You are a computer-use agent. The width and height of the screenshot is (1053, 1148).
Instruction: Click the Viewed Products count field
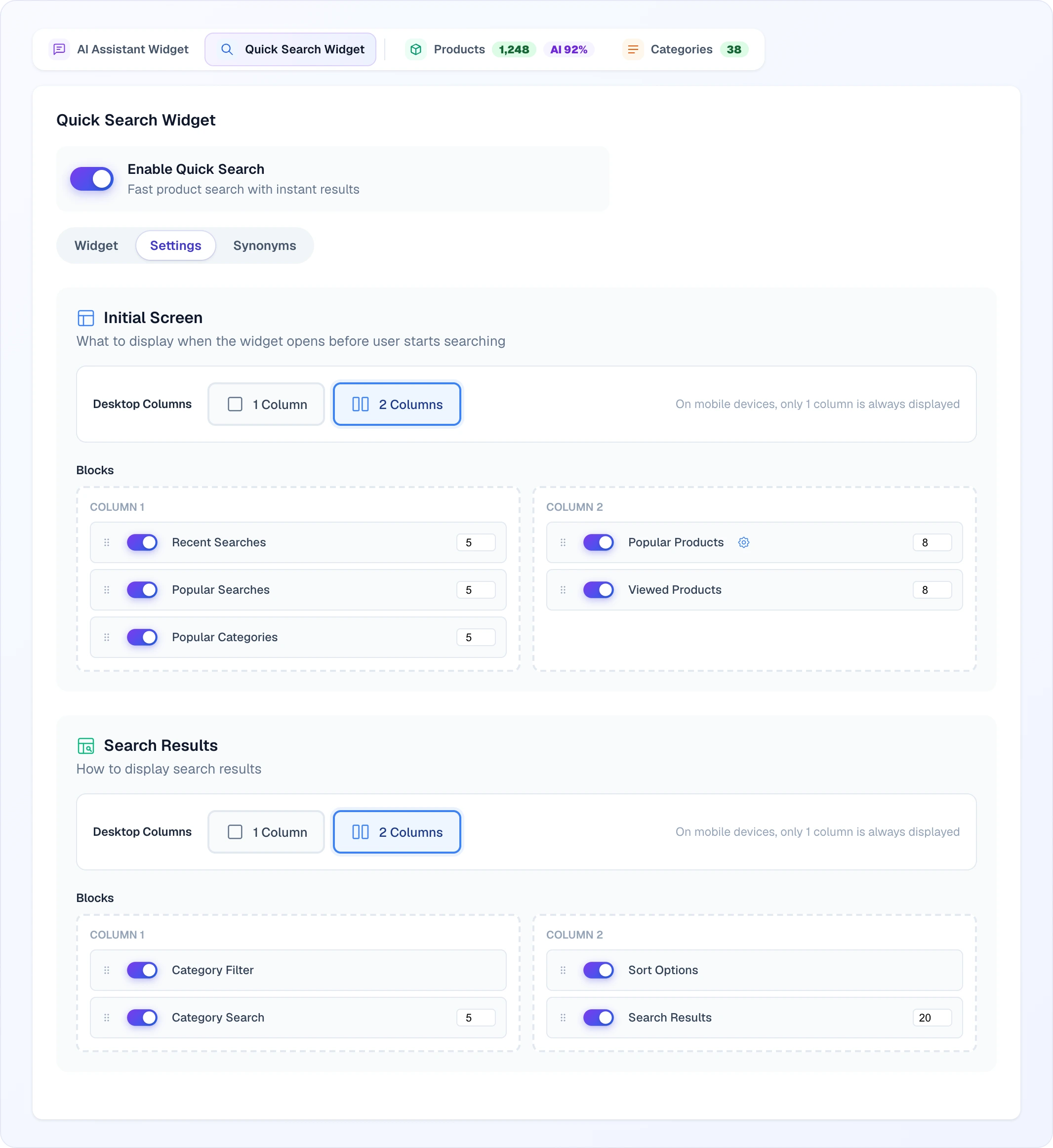[x=932, y=589]
